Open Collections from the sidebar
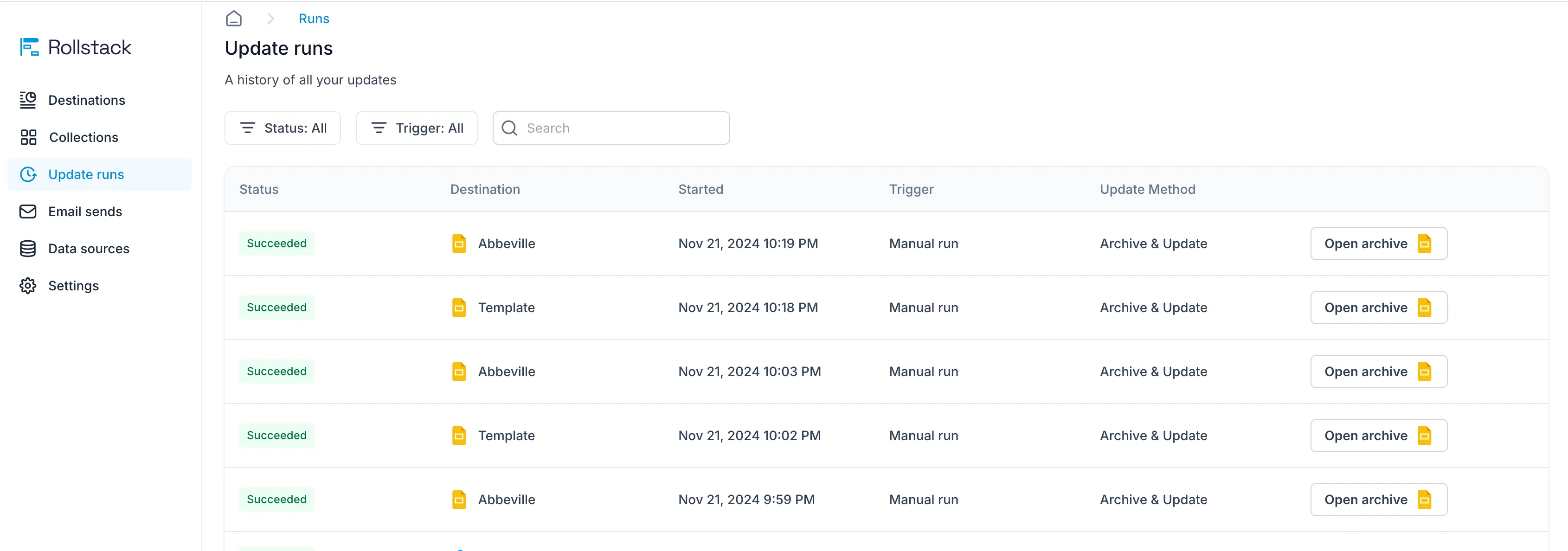 (x=84, y=138)
